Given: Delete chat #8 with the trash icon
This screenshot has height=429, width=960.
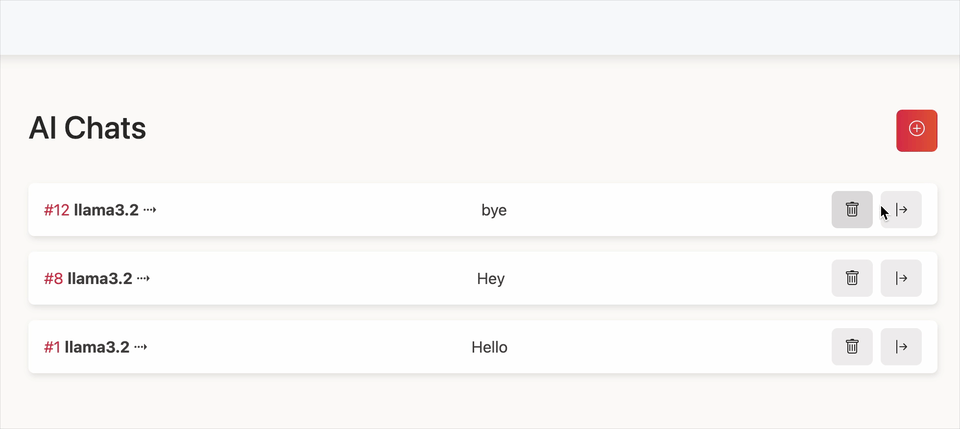Looking at the screenshot, I should [852, 278].
